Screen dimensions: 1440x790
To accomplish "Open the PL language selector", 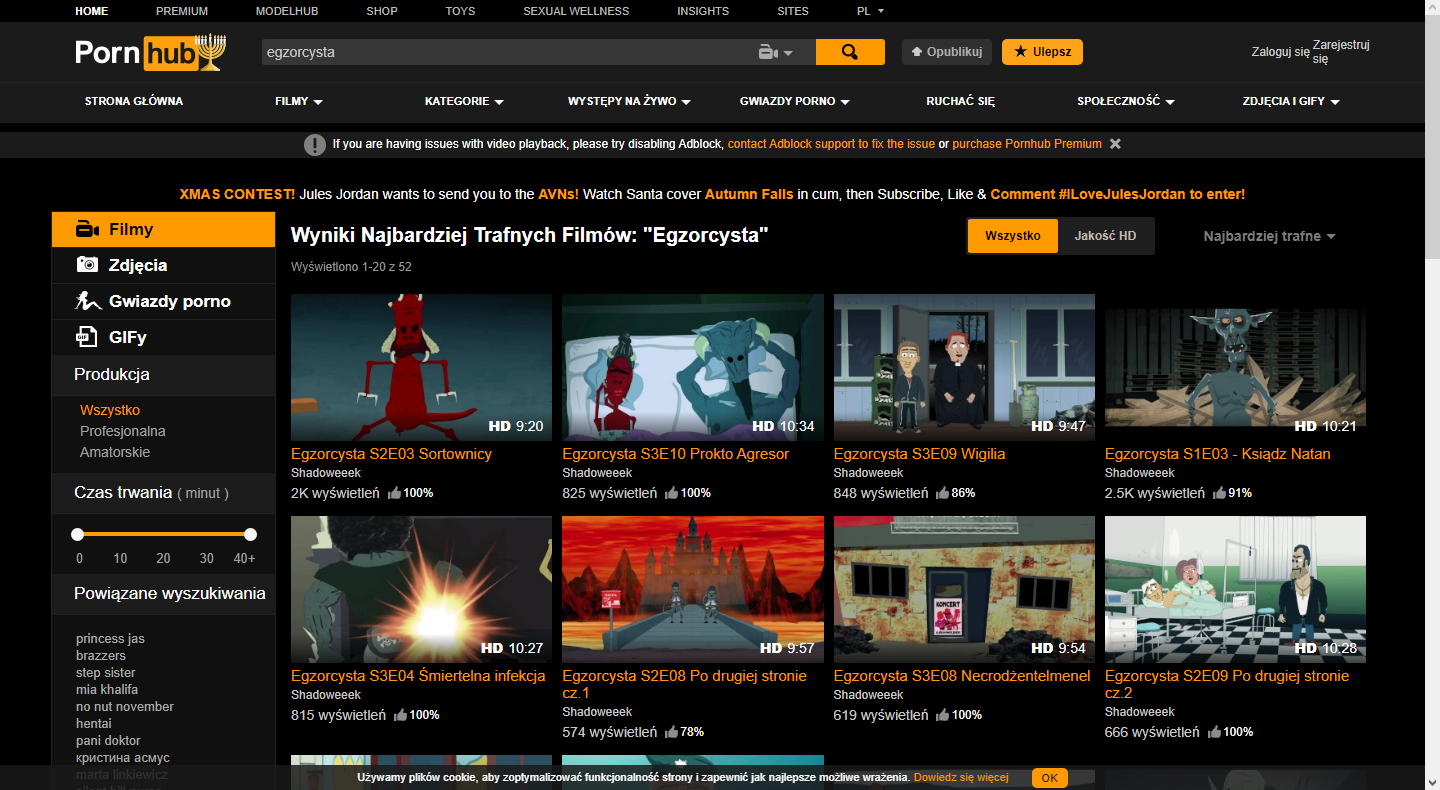I will click(x=870, y=11).
